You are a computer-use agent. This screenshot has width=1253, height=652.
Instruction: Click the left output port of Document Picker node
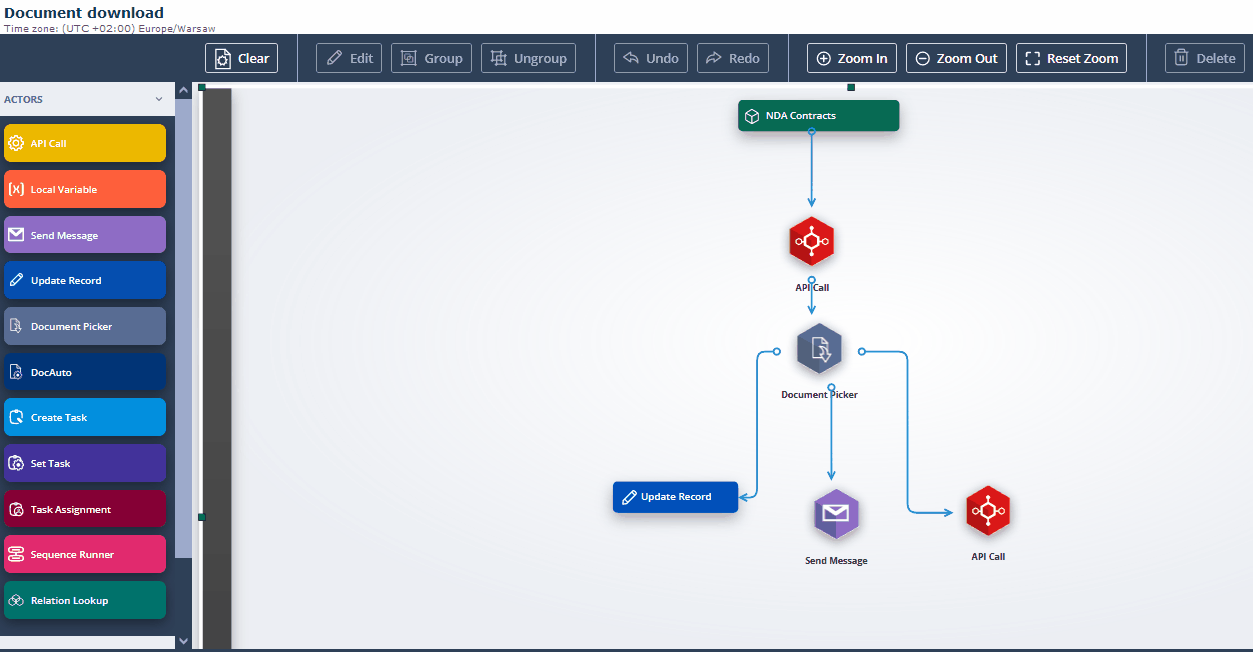[x=775, y=351]
